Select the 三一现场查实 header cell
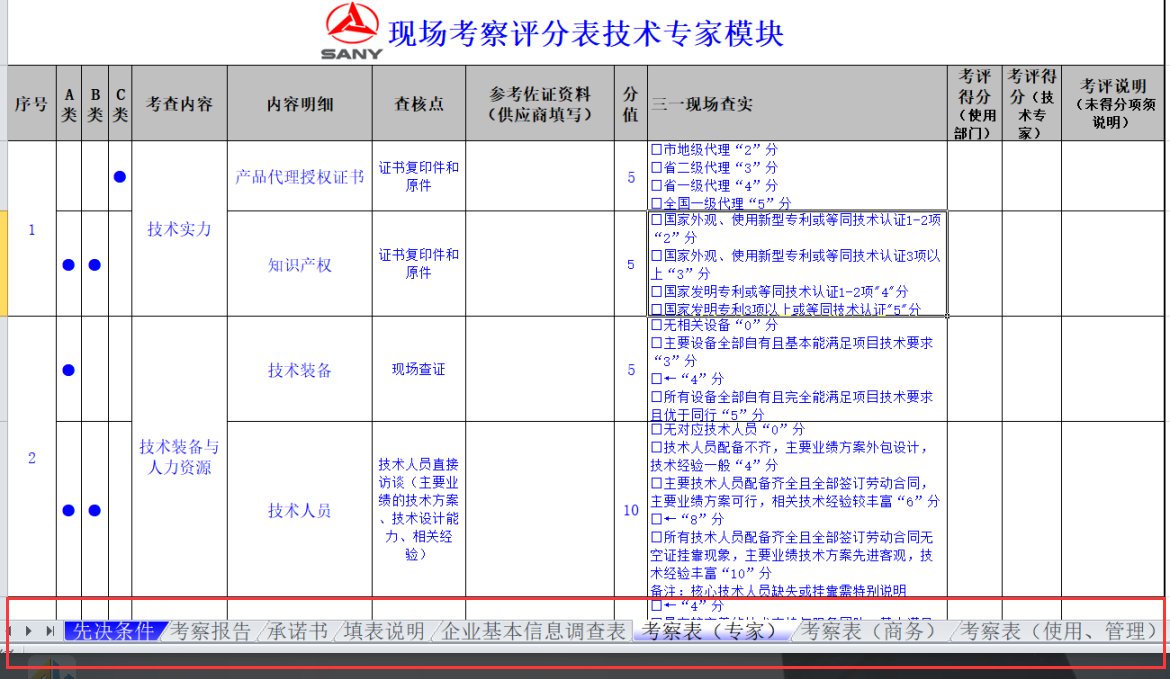 pos(798,104)
